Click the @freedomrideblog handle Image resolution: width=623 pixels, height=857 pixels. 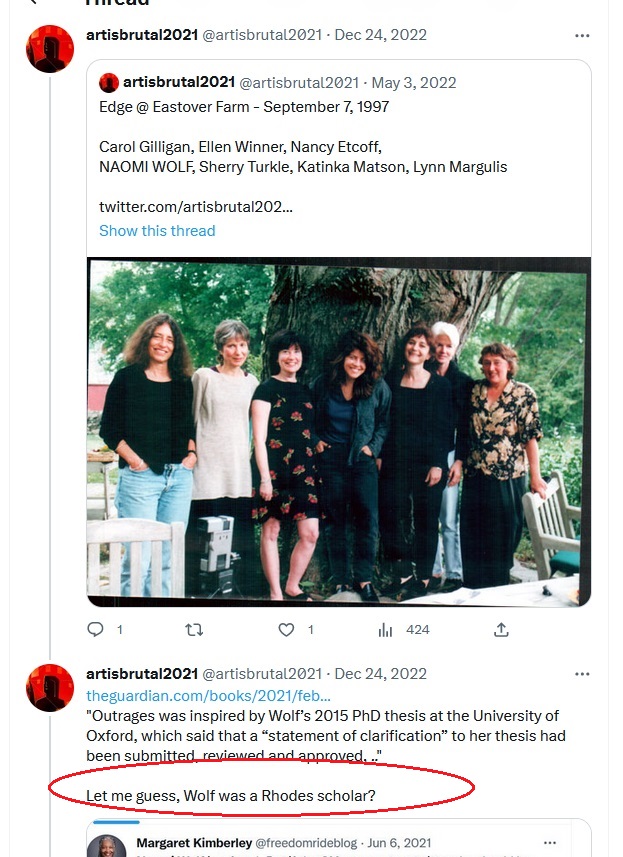click(309, 844)
